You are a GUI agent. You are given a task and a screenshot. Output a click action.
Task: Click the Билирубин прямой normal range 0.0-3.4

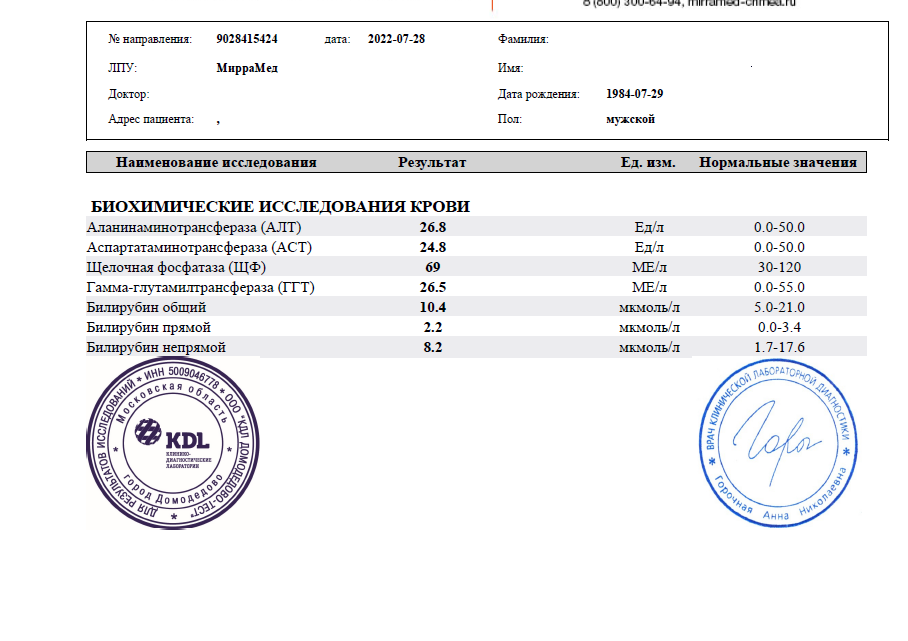point(779,327)
